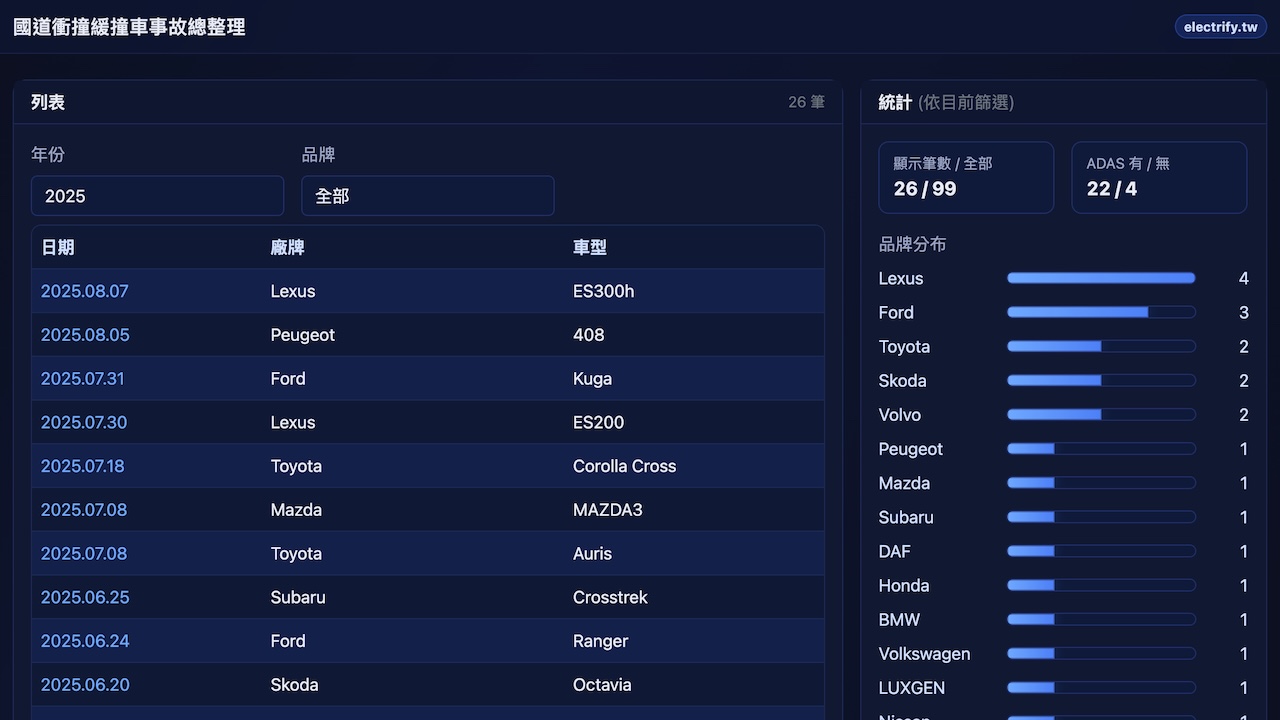Select the Kuga model cell
The image size is (1280, 720).
[x=593, y=379]
